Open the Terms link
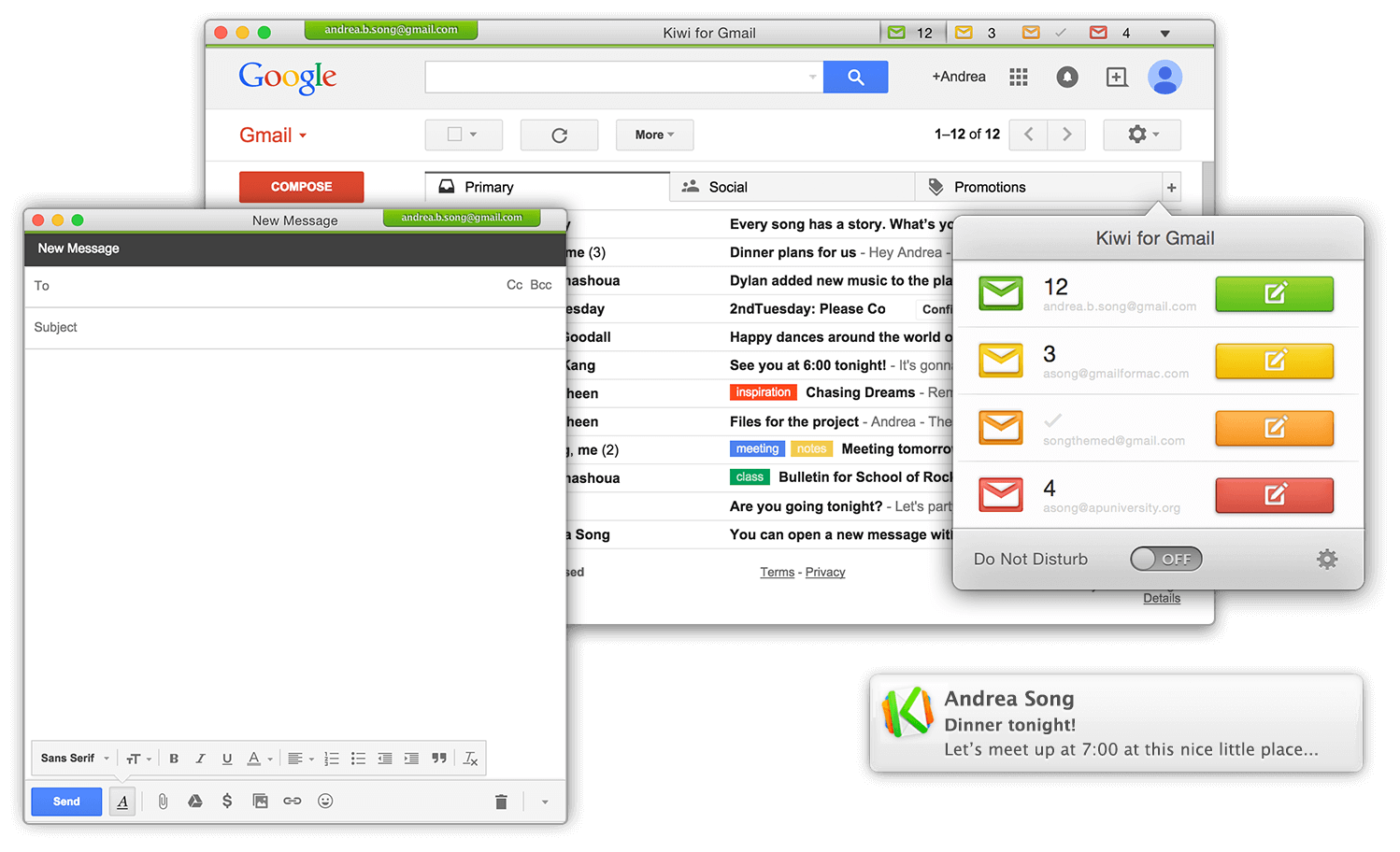The image size is (1400, 852). [777, 572]
